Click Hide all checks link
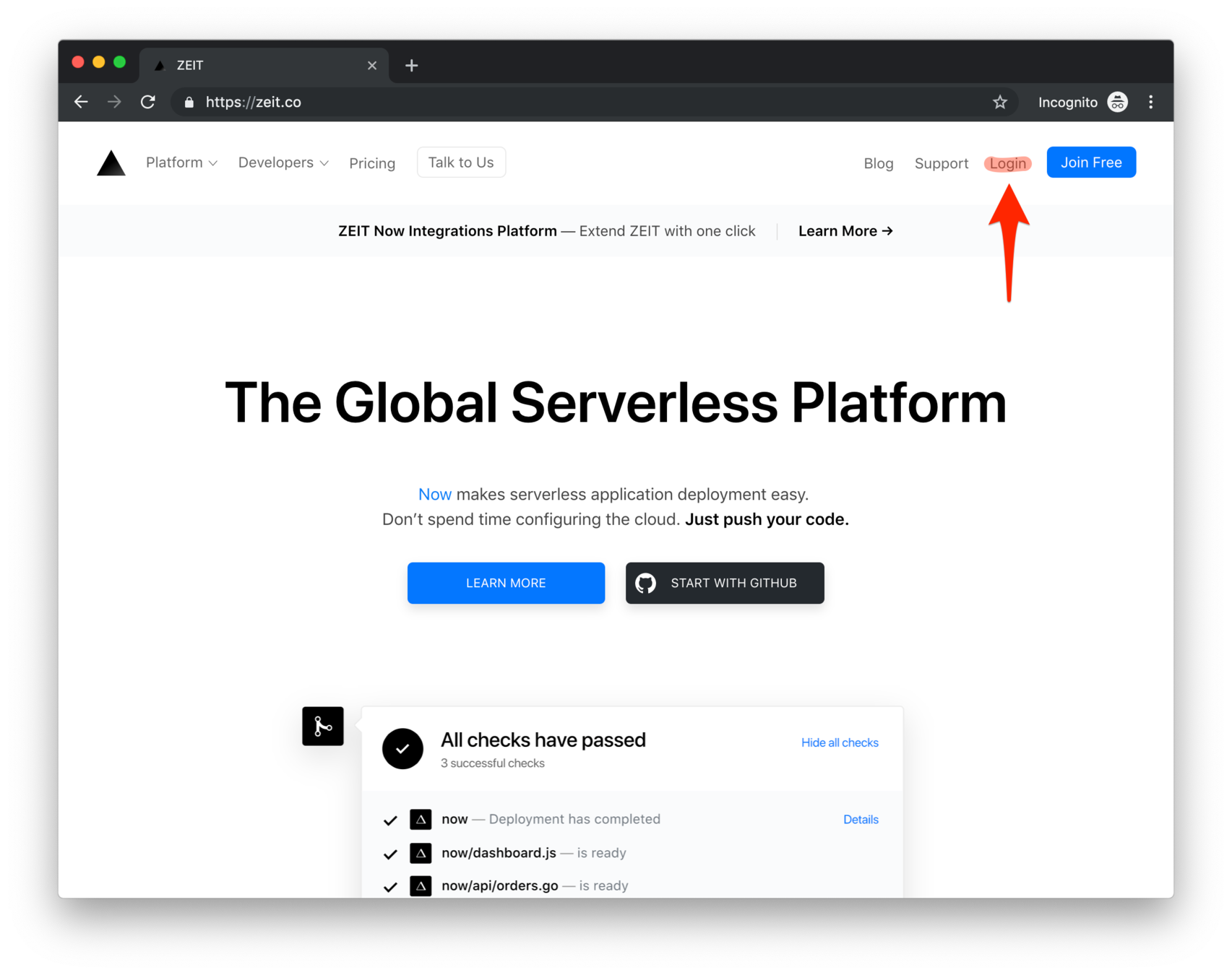Screen dimensions: 1232x975 (840, 742)
